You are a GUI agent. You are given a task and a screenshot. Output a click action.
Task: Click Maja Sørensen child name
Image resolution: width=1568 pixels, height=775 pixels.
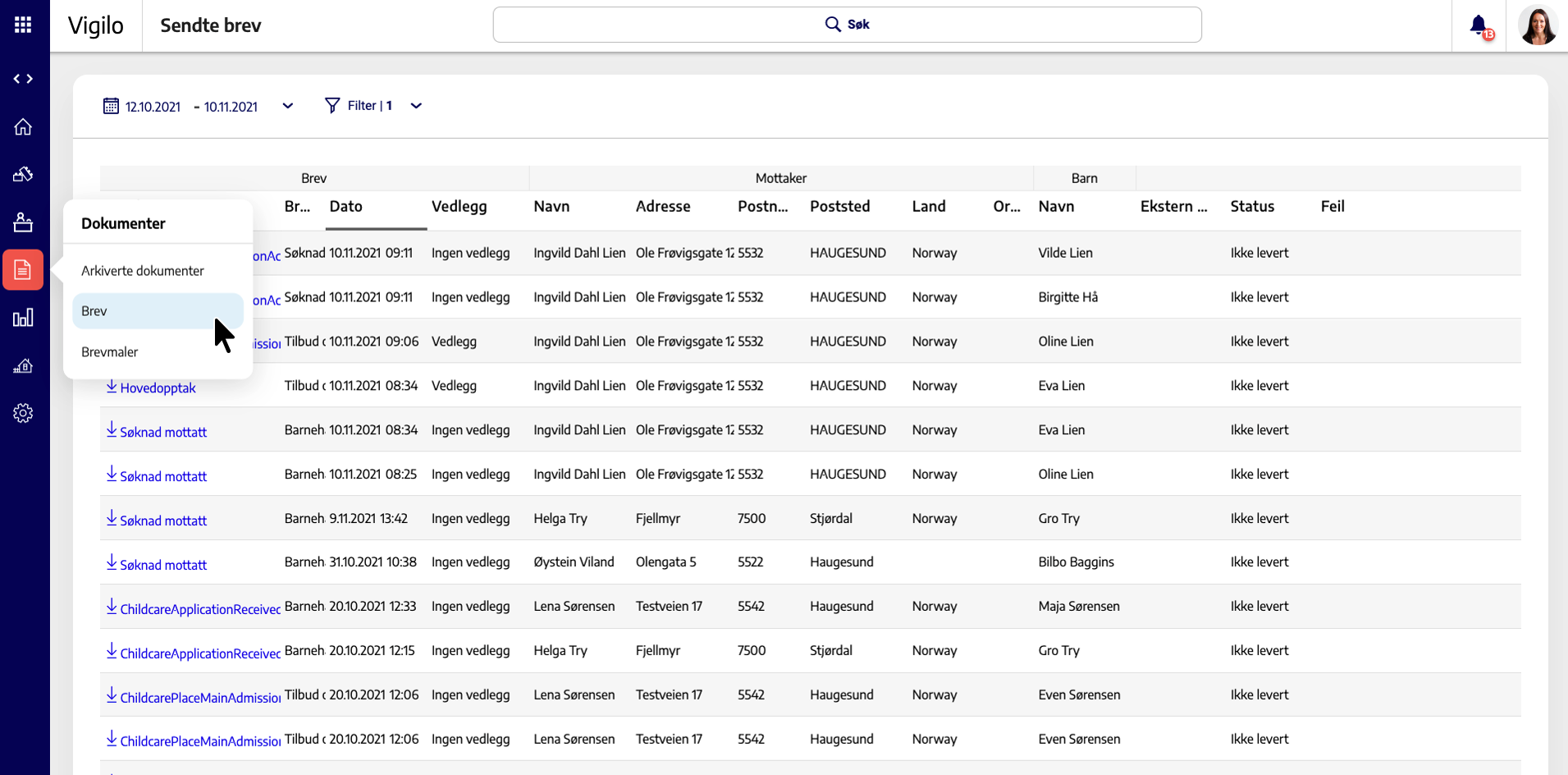[x=1079, y=607]
